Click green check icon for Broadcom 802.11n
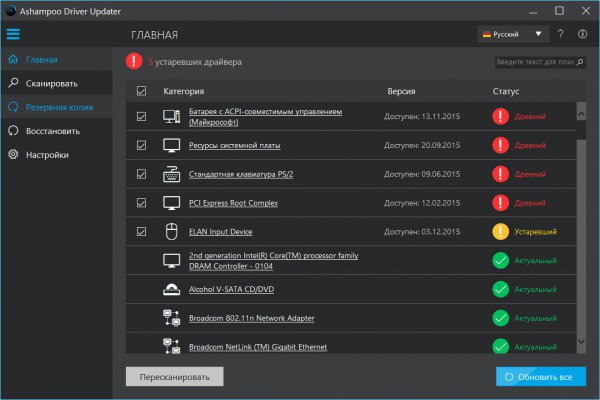This screenshot has height=400, width=600. pyautogui.click(x=501, y=318)
